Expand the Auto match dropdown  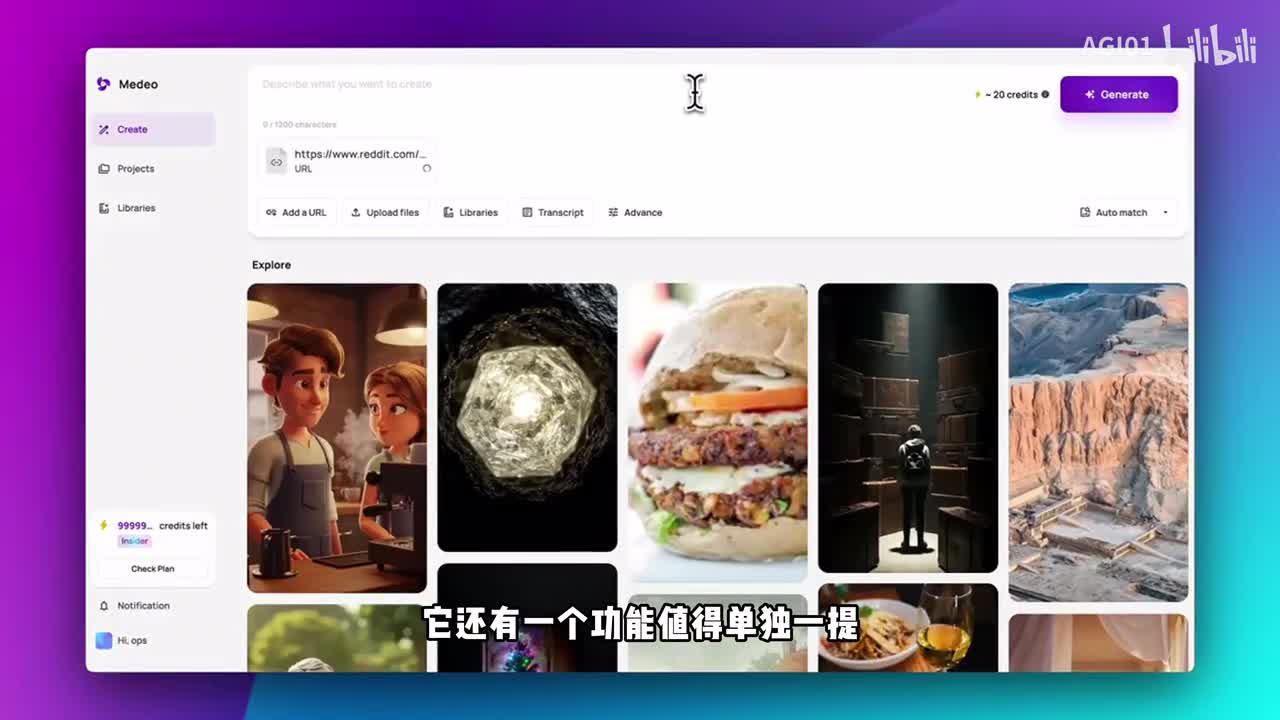click(1124, 212)
